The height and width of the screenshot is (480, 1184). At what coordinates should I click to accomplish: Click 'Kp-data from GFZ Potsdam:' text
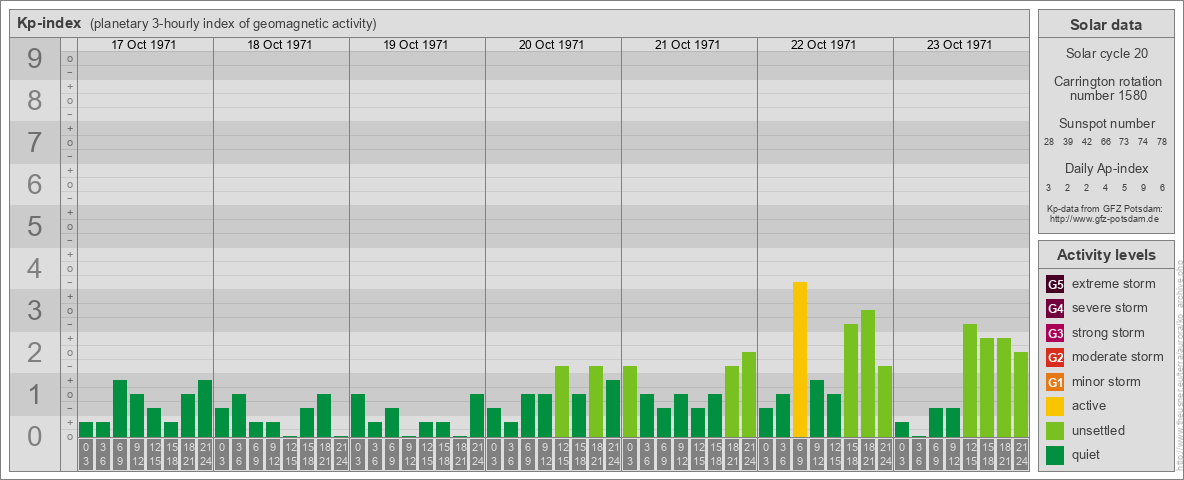(x=1106, y=208)
